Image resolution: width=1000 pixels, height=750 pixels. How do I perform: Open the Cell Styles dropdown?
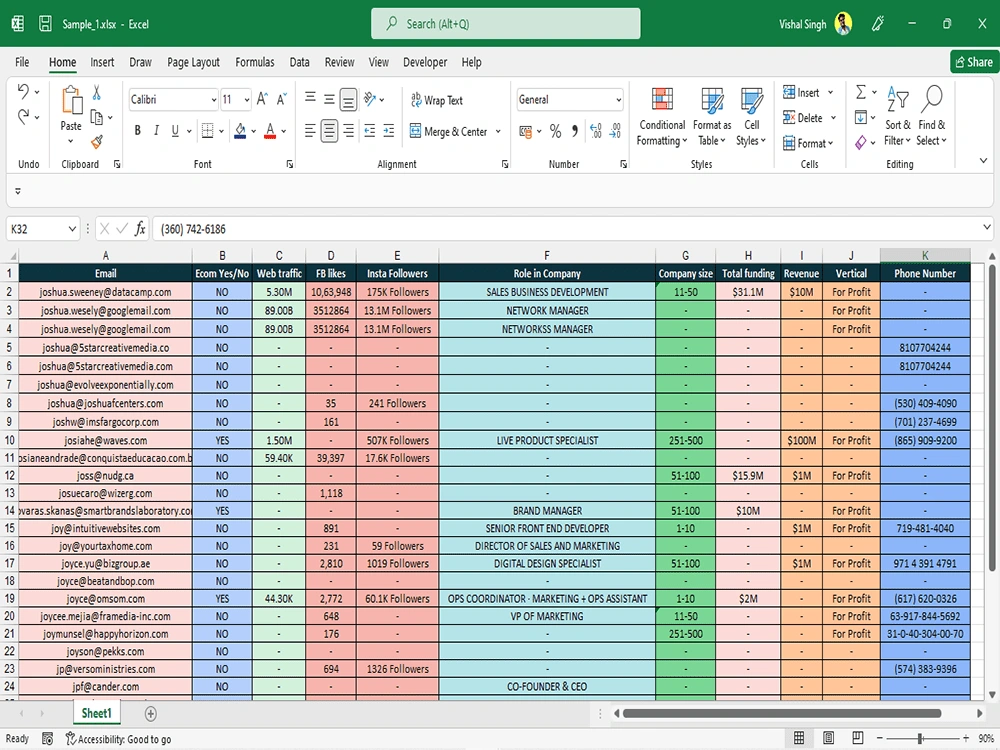tap(751, 117)
